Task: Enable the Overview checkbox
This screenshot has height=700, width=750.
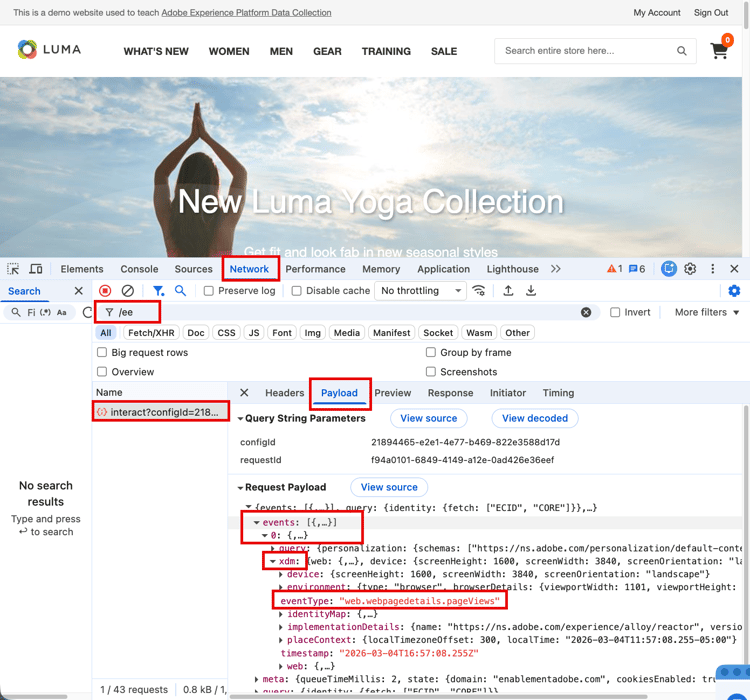Action: (x=102, y=372)
